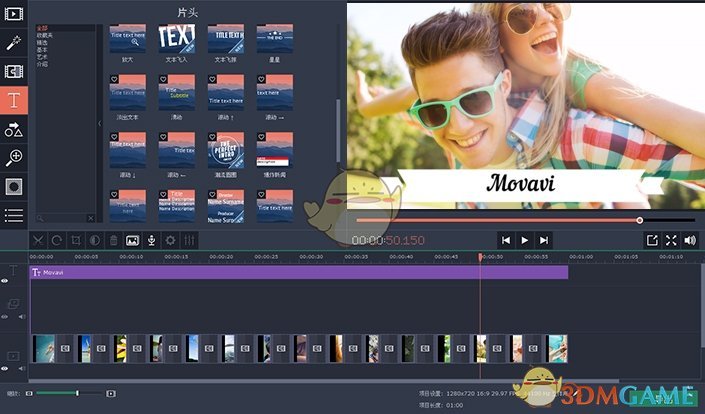Open the shapes and callouts tab
Image resolution: width=705 pixels, height=414 pixels.
[13, 129]
